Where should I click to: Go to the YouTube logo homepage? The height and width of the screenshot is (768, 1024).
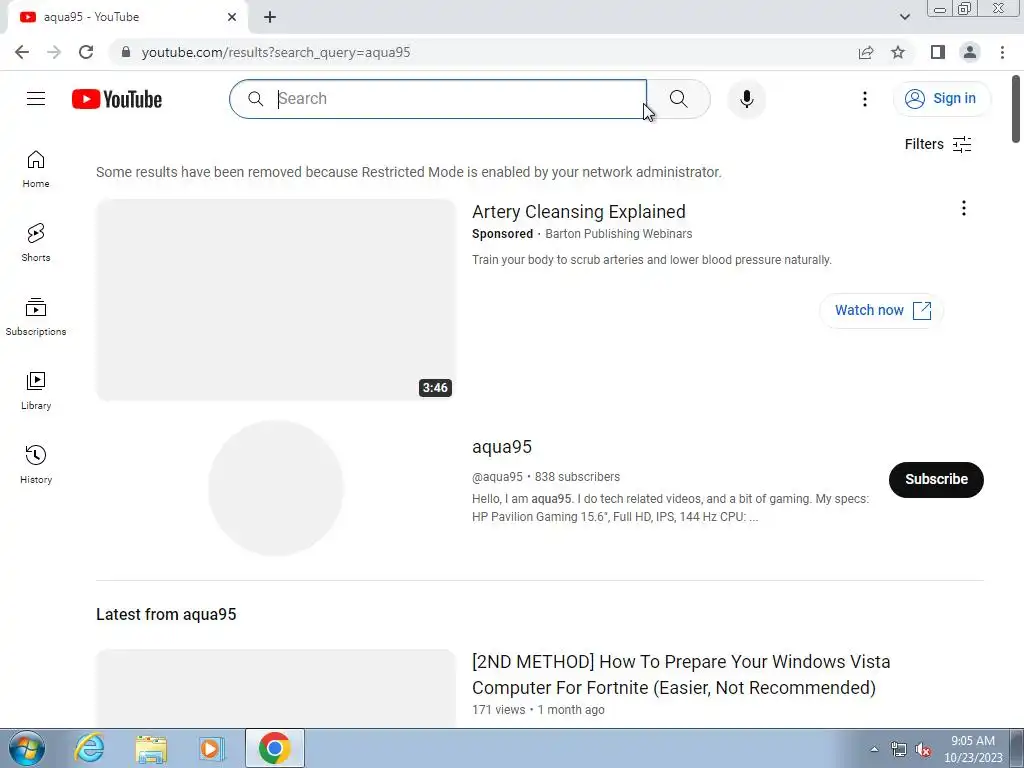click(117, 99)
